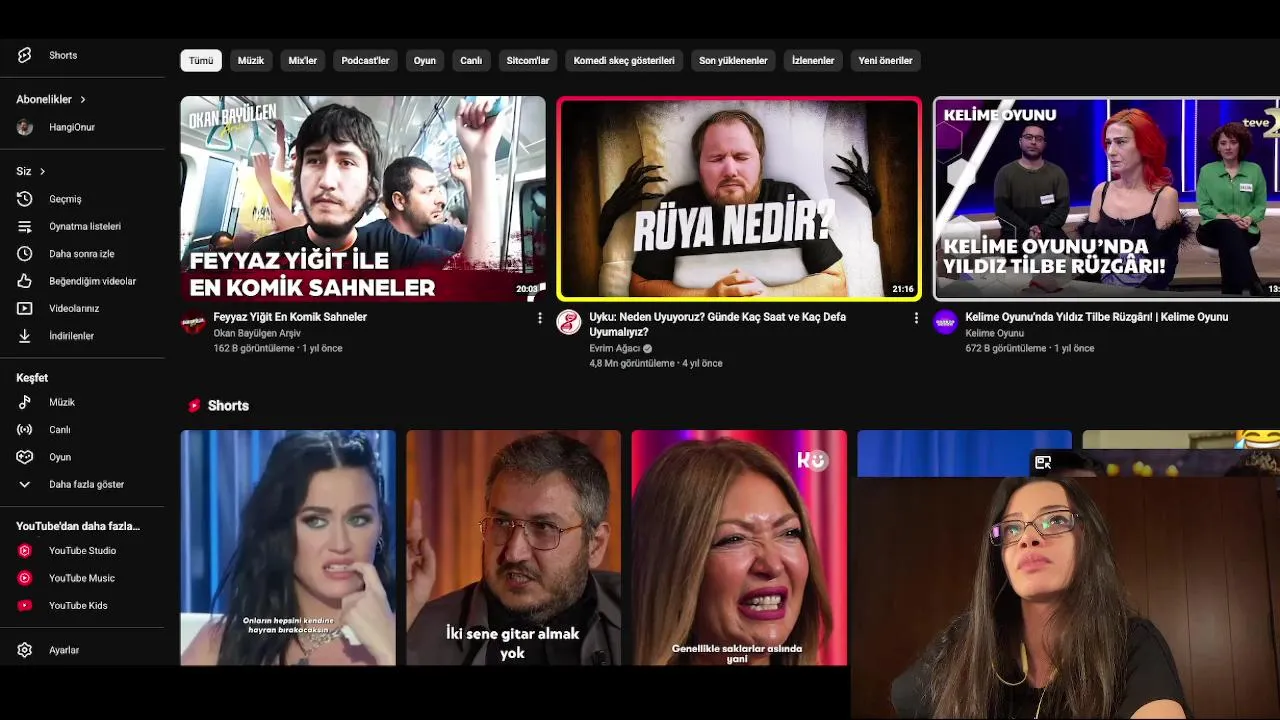The width and height of the screenshot is (1280, 720).
Task: Open the Shorts sidebar icon
Action: 25,55
